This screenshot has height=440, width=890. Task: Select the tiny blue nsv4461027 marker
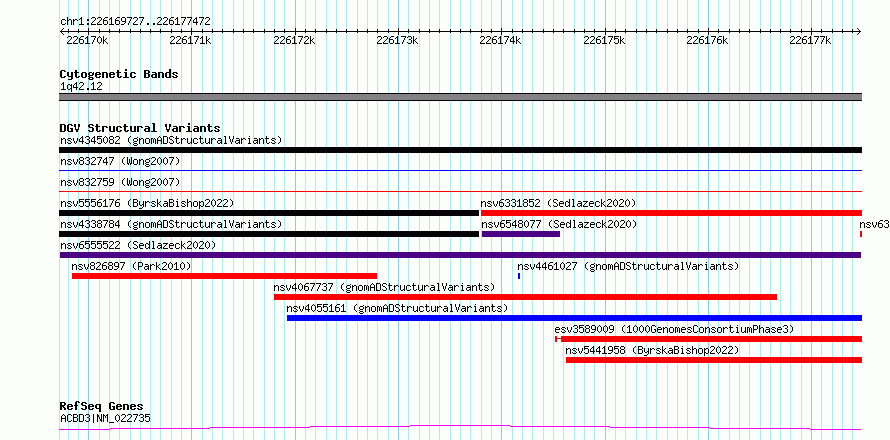(x=519, y=276)
